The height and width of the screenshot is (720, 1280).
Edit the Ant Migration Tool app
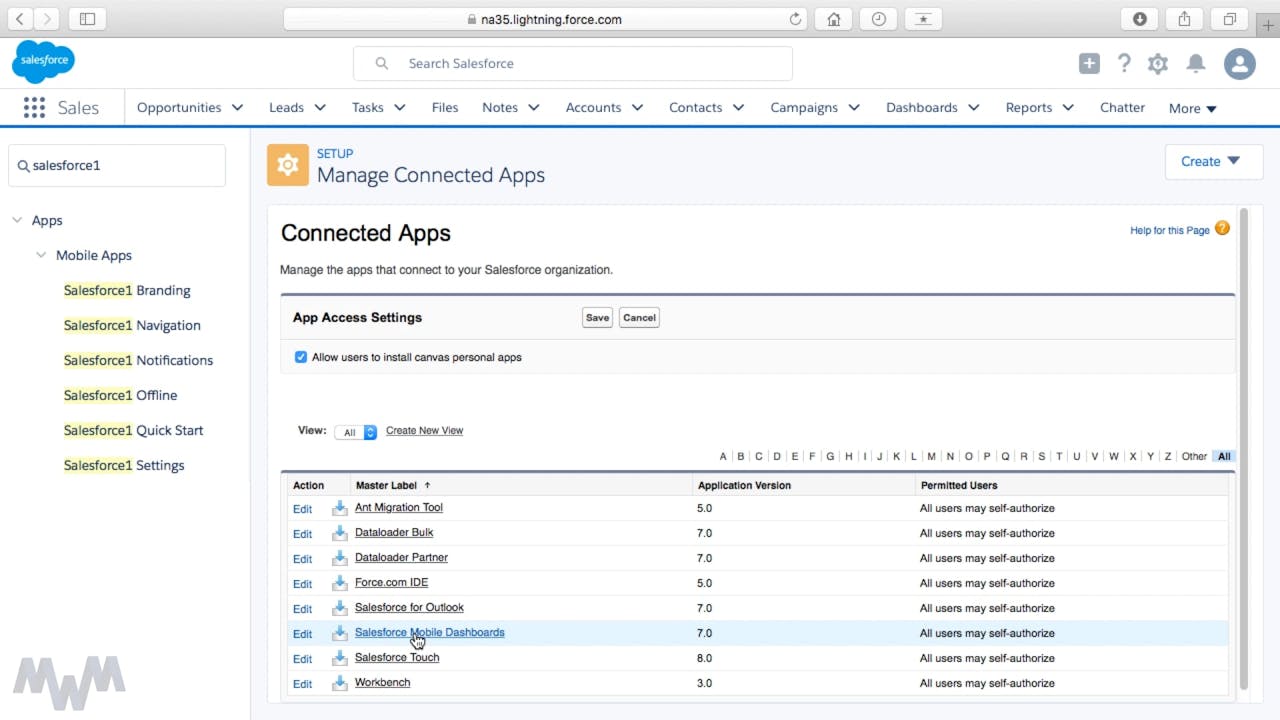pyautogui.click(x=302, y=509)
